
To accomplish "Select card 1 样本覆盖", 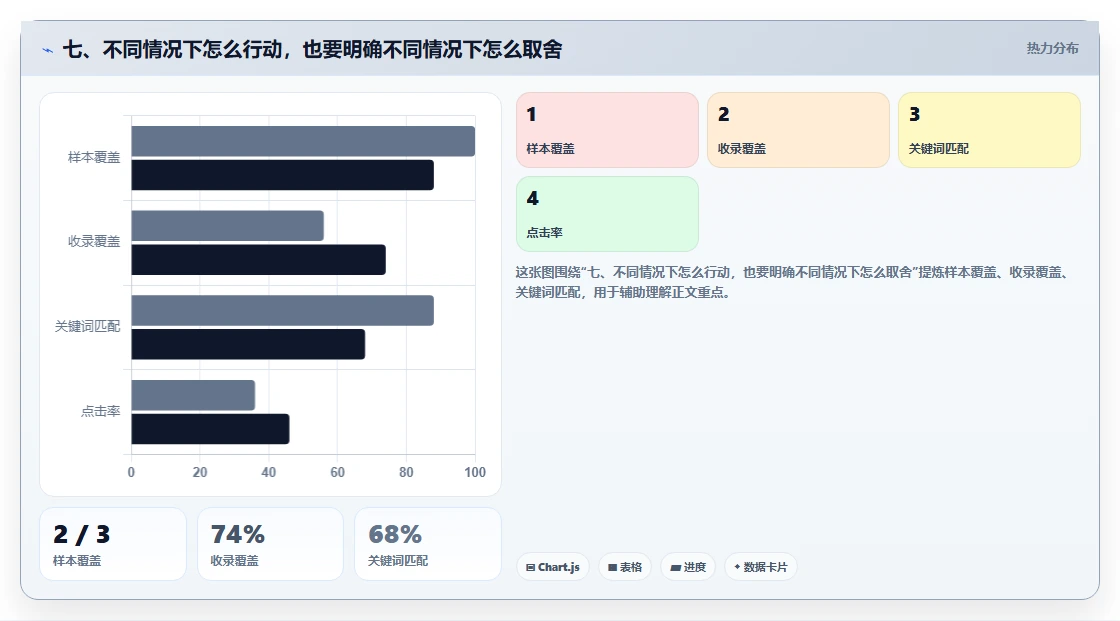I will coord(607,130).
